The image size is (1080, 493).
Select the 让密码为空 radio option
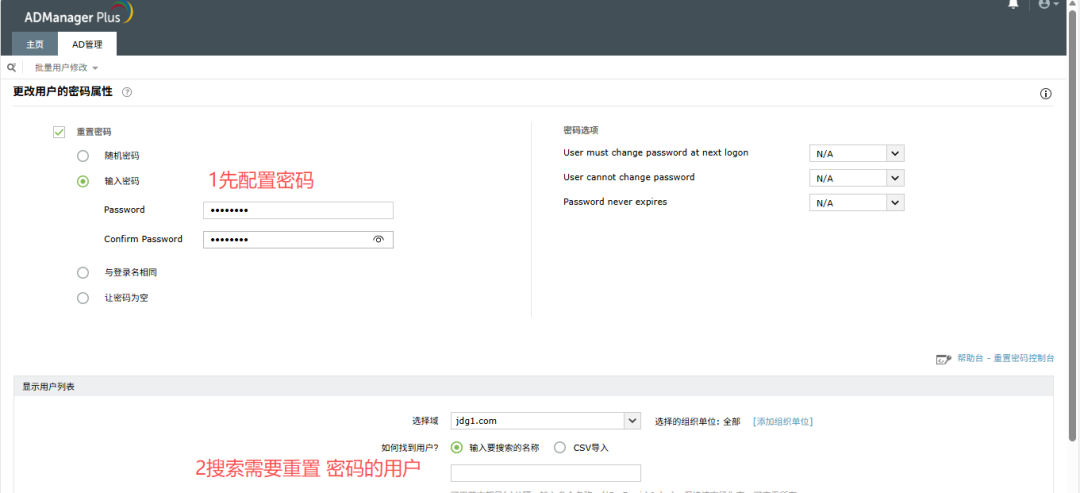83,298
